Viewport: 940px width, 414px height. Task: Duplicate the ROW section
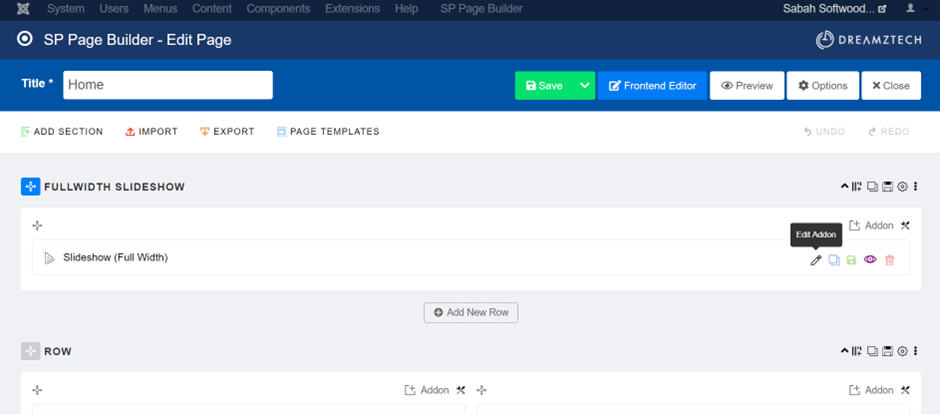click(x=873, y=351)
